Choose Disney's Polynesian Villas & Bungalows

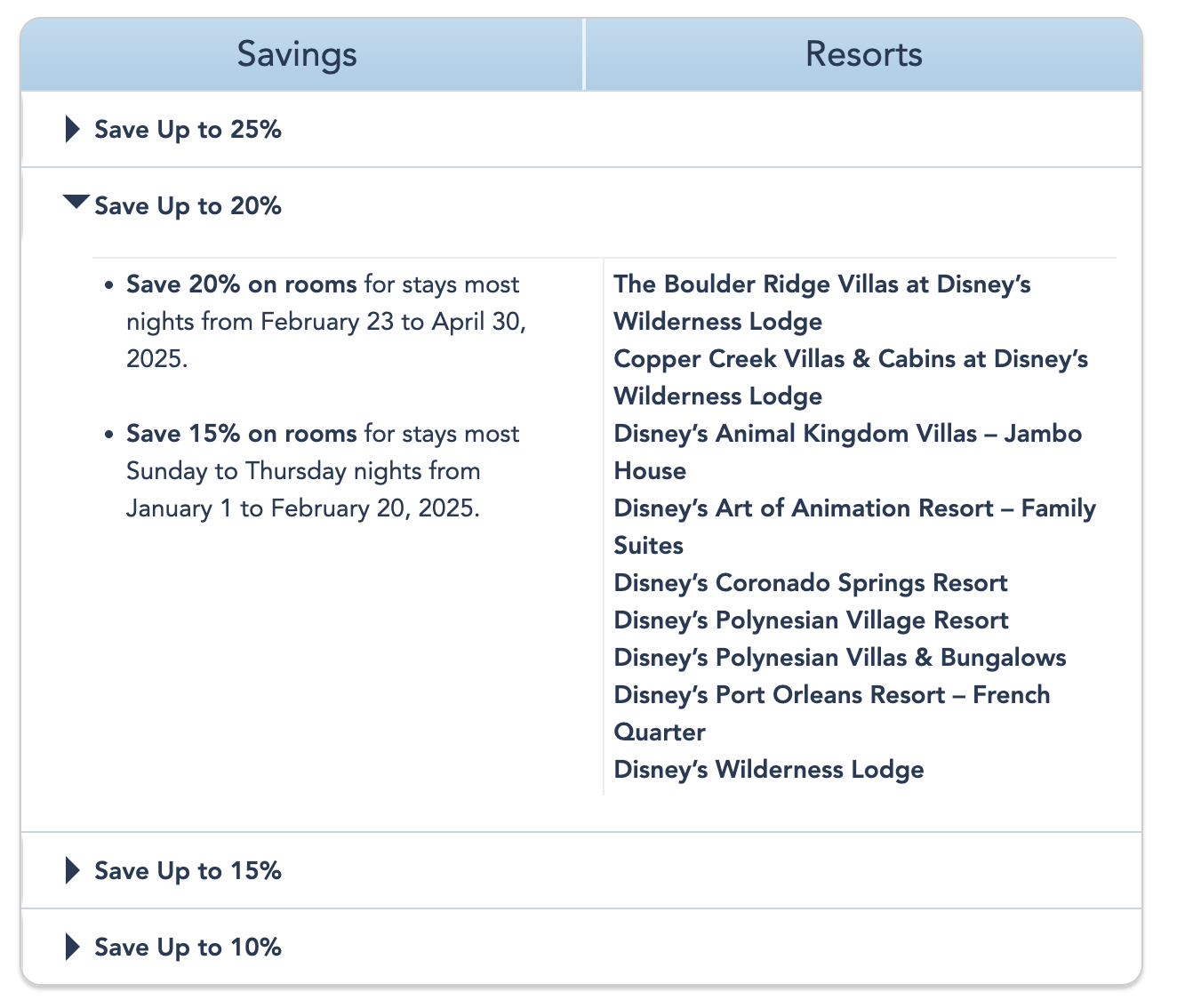pos(839,658)
